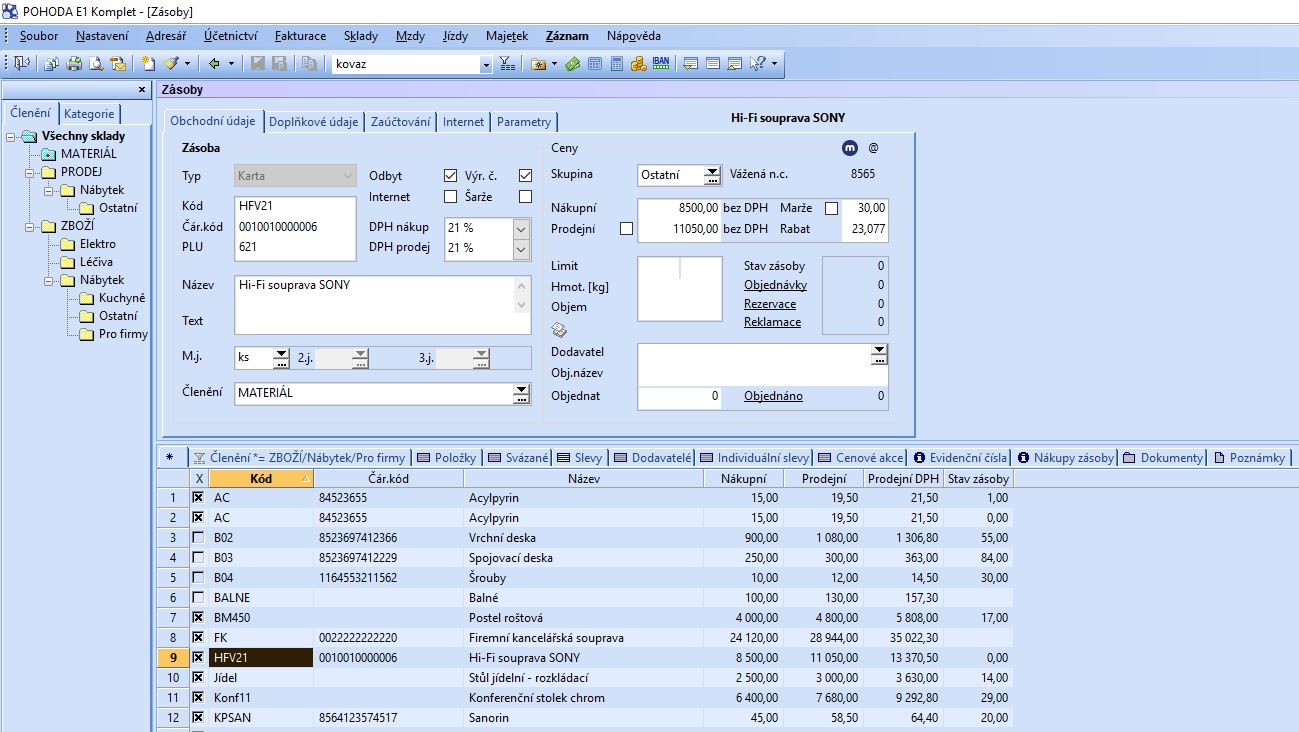Click the gold coins icon in toolbar
Image resolution: width=1299 pixels, height=732 pixels.
pos(639,64)
